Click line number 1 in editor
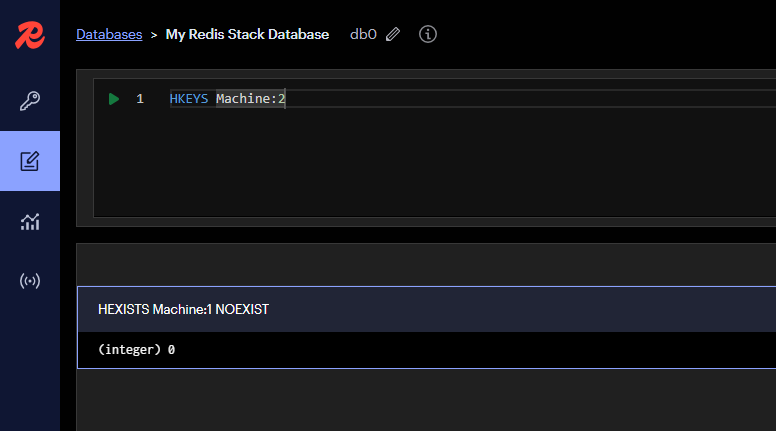 tap(140, 99)
